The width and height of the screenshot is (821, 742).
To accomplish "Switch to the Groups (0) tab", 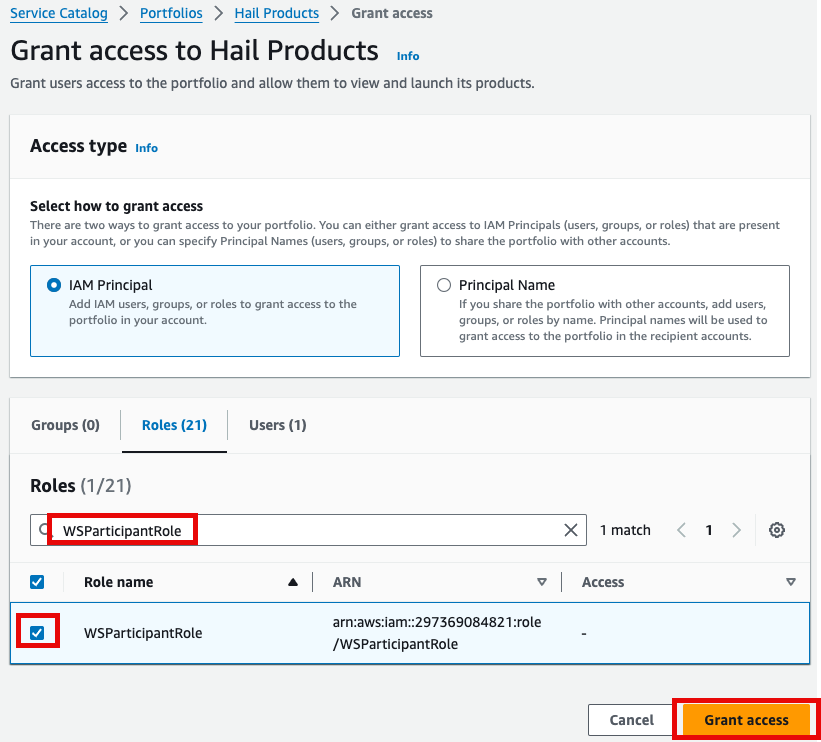I will coord(65,425).
